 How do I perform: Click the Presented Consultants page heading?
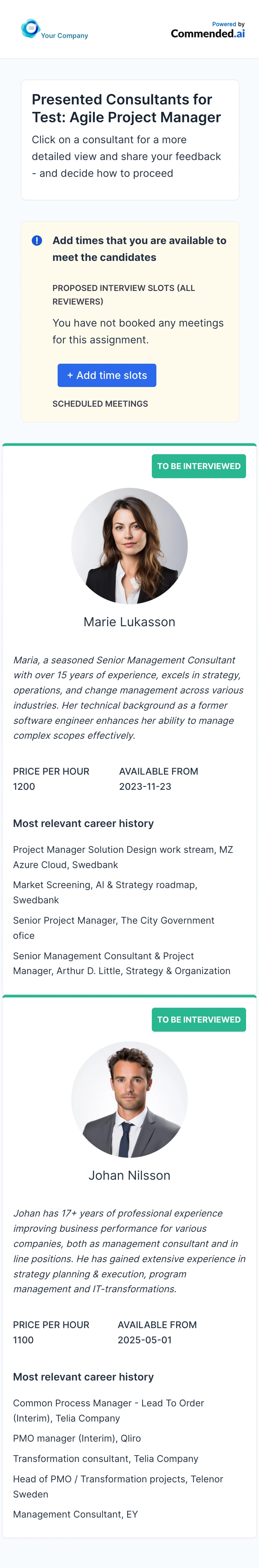(126, 108)
